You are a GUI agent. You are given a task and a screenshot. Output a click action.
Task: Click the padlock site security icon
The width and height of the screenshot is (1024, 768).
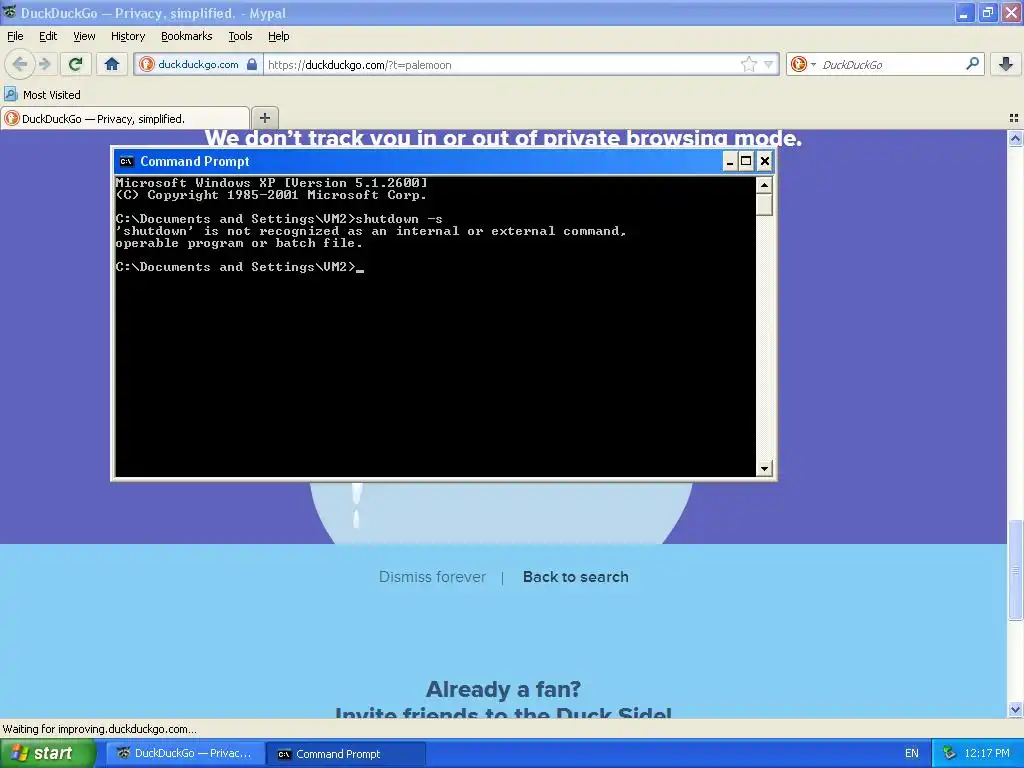point(251,64)
